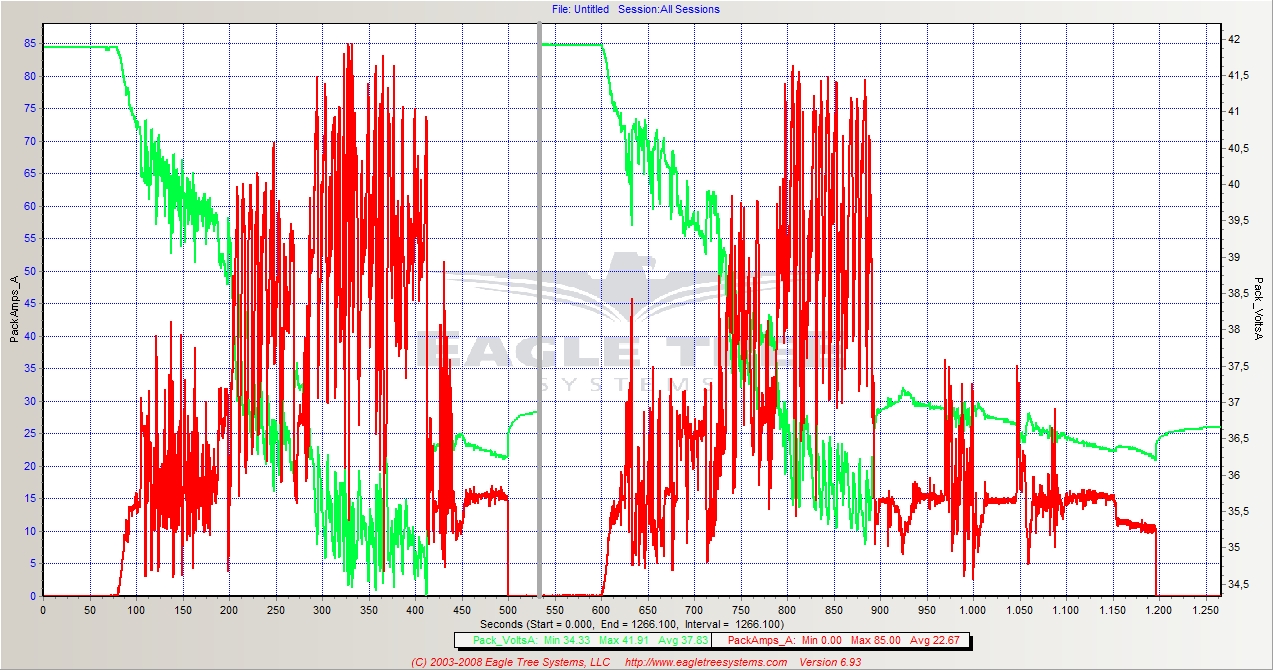Click the 42 tick on the Pack_Volts axis
The image size is (1273, 670).
tap(1233, 39)
